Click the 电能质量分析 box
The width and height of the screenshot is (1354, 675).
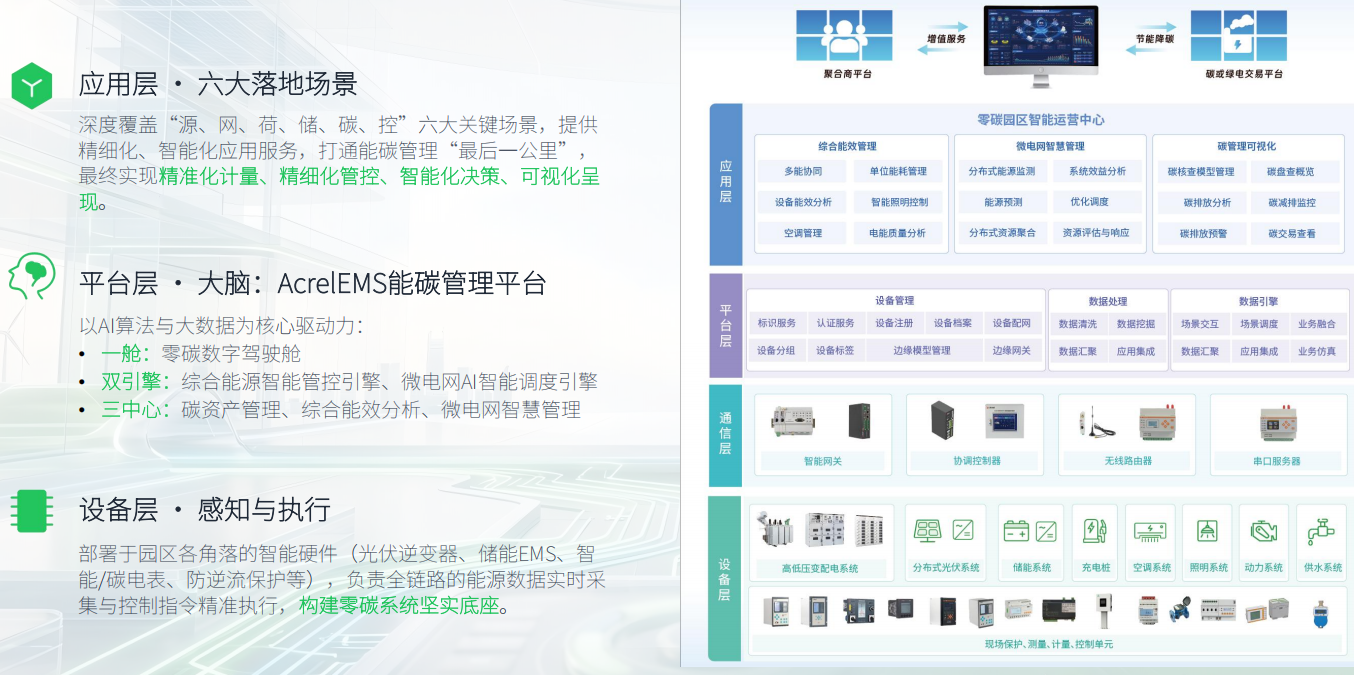point(898,233)
